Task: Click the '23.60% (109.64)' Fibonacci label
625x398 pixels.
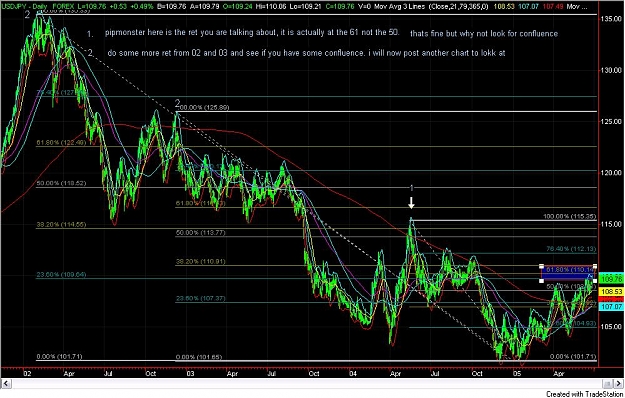Action: 61,275
